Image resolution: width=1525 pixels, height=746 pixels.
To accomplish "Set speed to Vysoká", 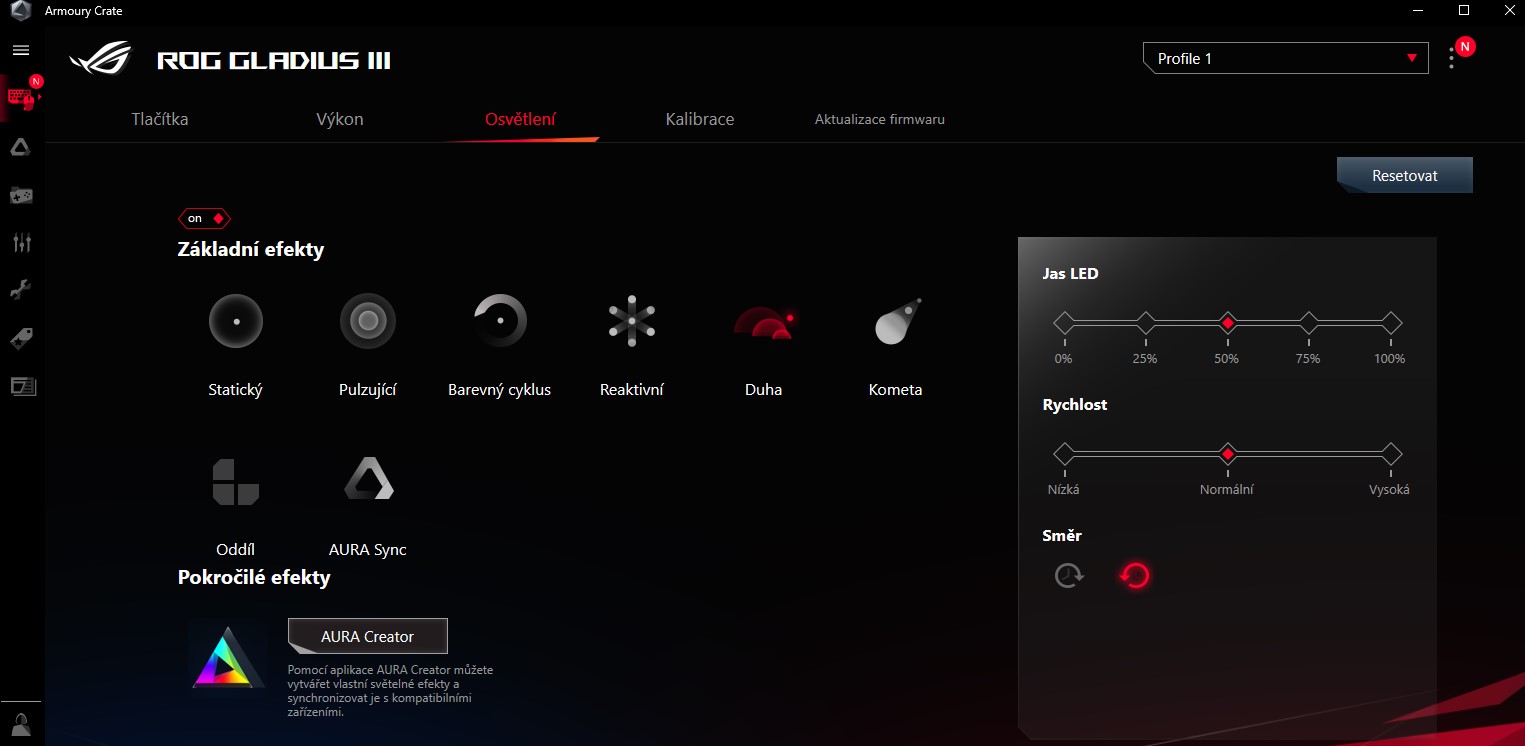I will point(1391,454).
